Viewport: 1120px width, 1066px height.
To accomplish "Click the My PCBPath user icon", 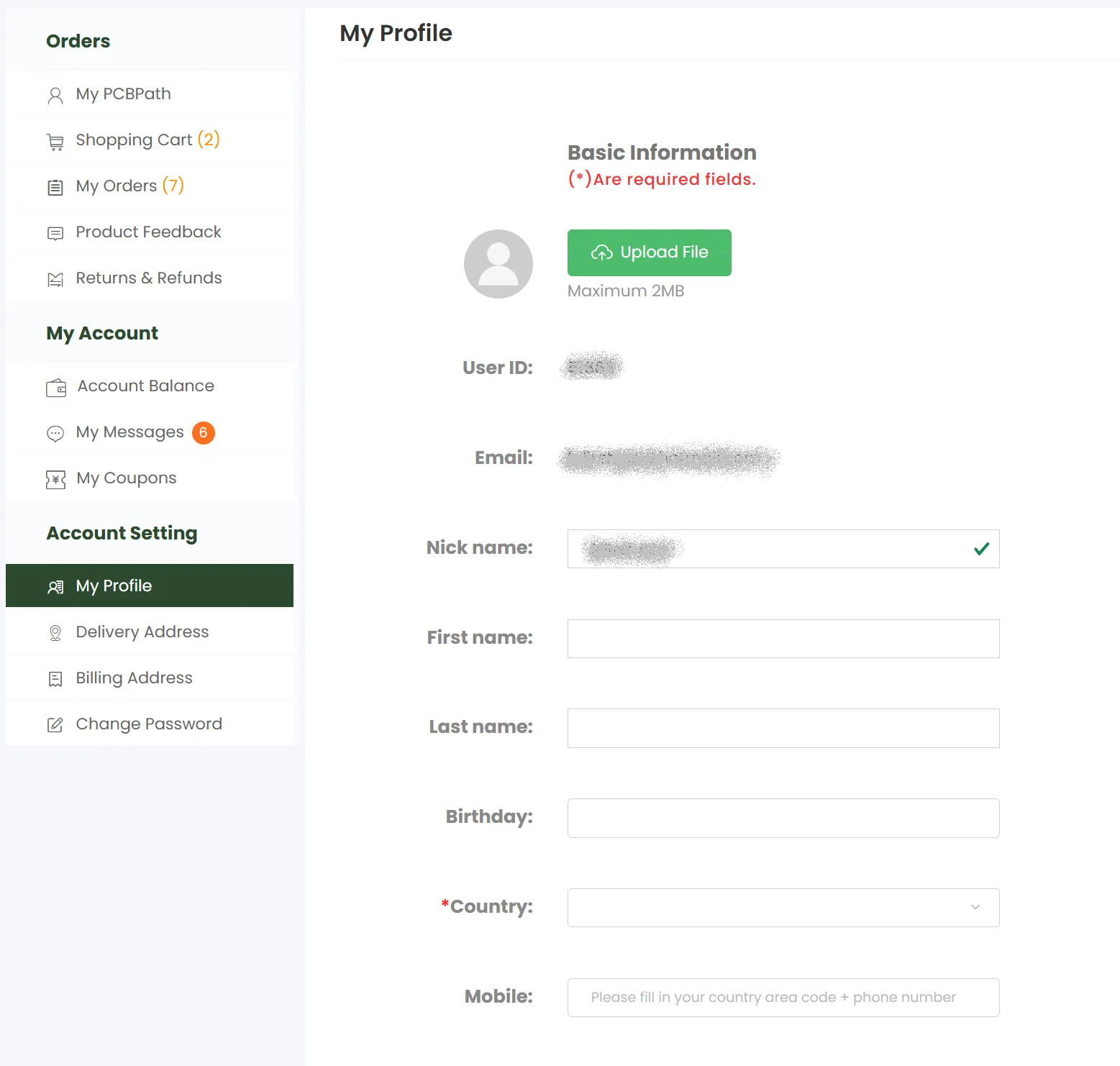I will 55,96.
